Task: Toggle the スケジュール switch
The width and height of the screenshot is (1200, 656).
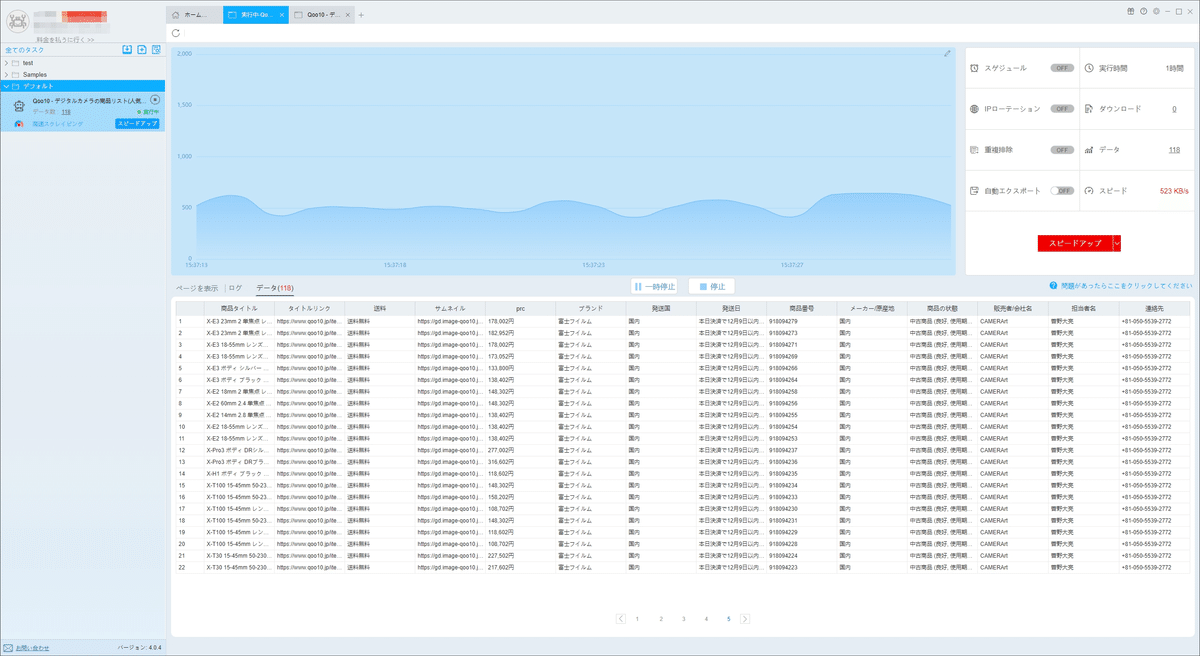Action: [x=1062, y=68]
